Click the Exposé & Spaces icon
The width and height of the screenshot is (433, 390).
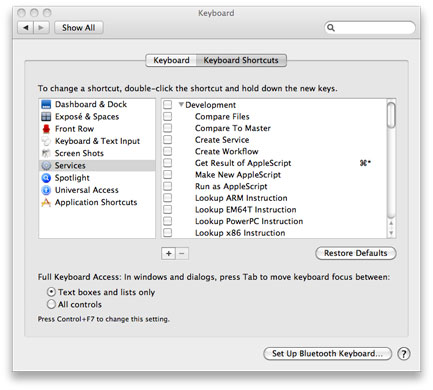[x=46, y=117]
